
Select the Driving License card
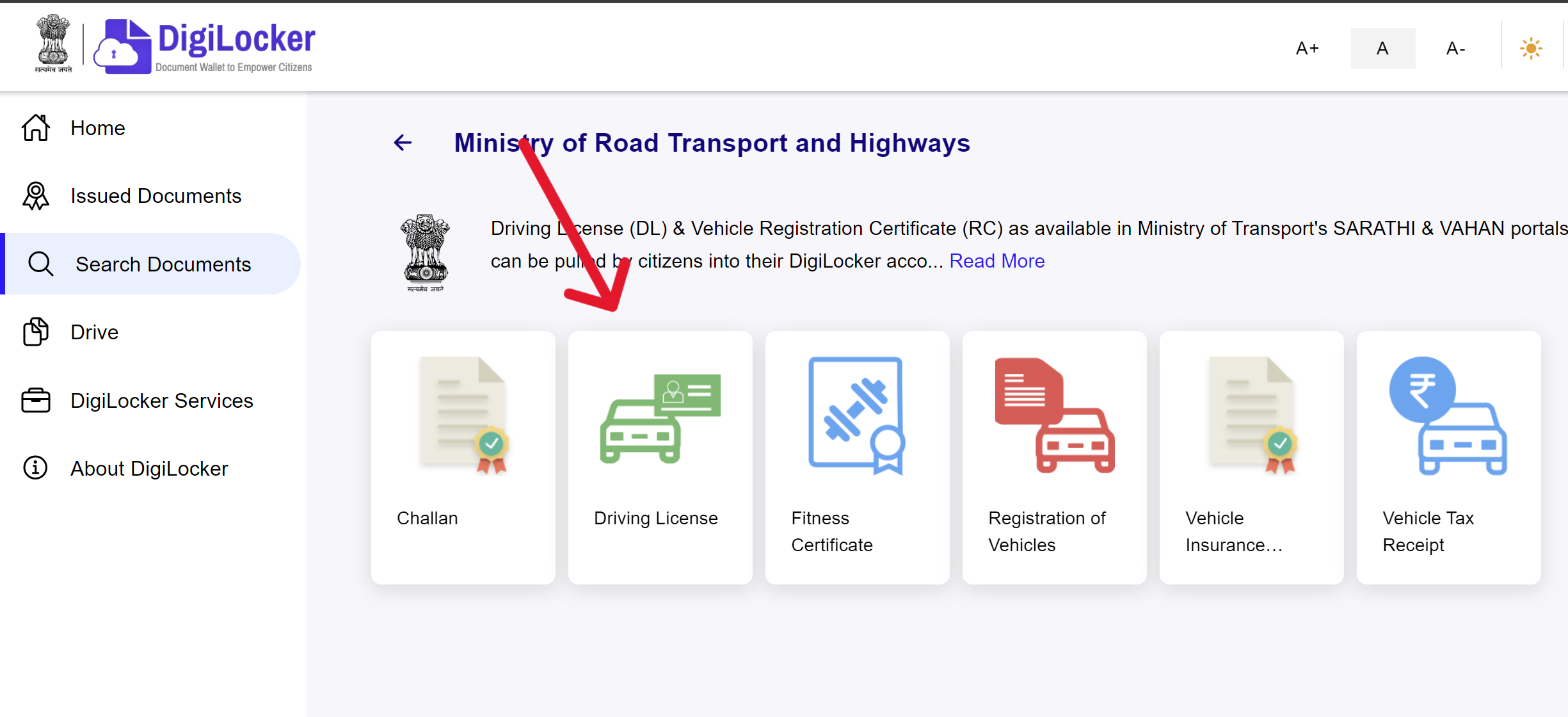tap(660, 458)
